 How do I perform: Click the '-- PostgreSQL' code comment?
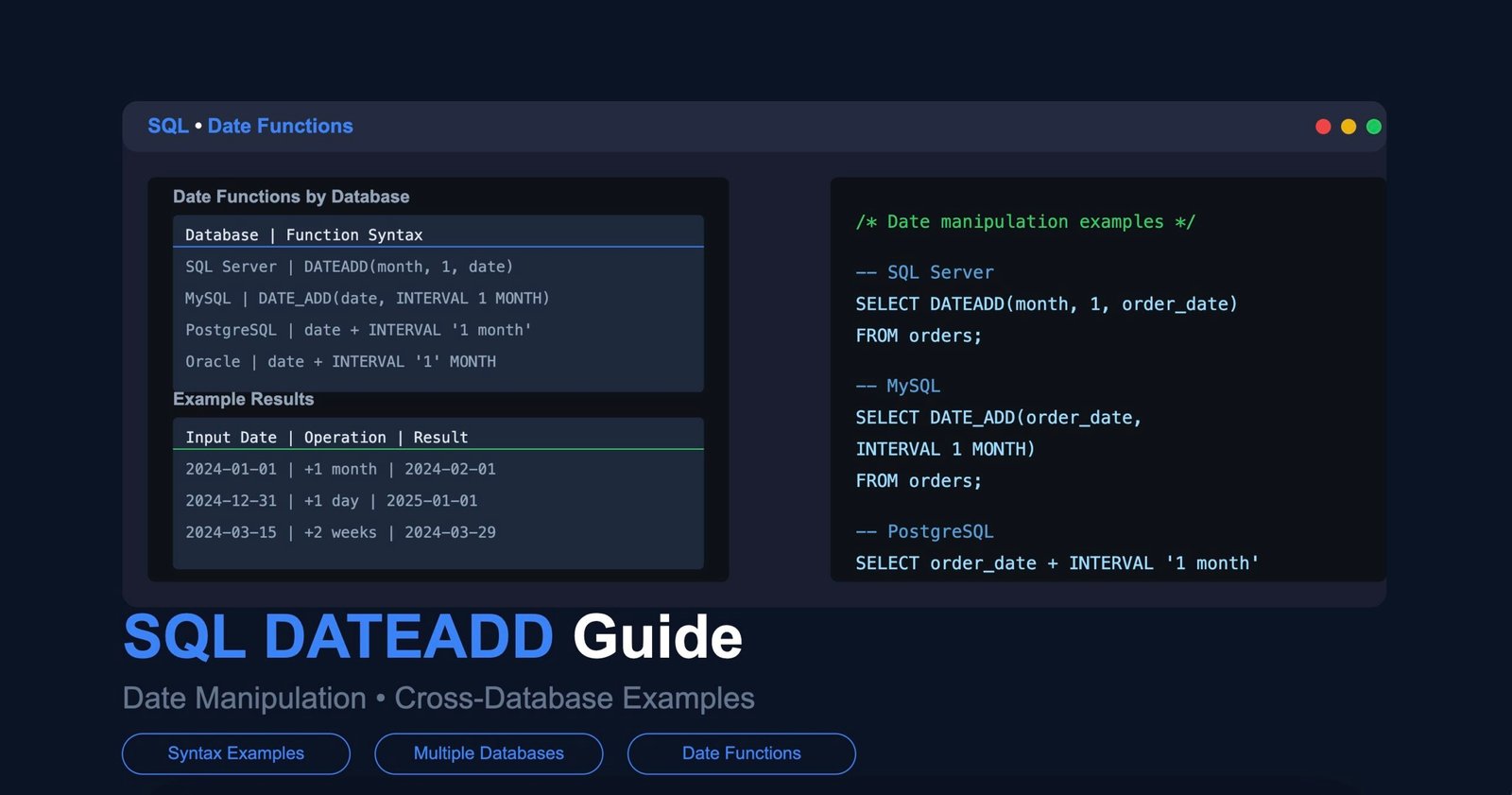coord(924,531)
